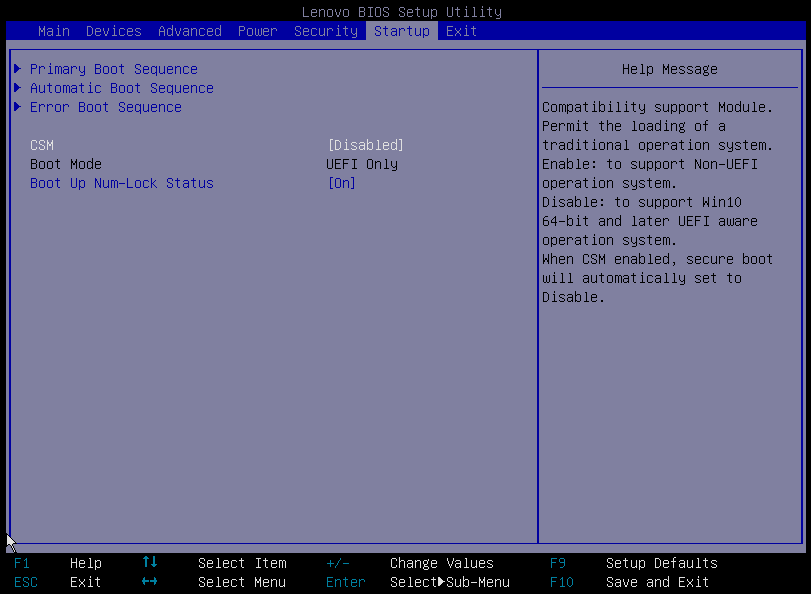Expand the Automatic Boot Sequence arrow
This screenshot has width=811, height=594.
[x=18, y=88]
